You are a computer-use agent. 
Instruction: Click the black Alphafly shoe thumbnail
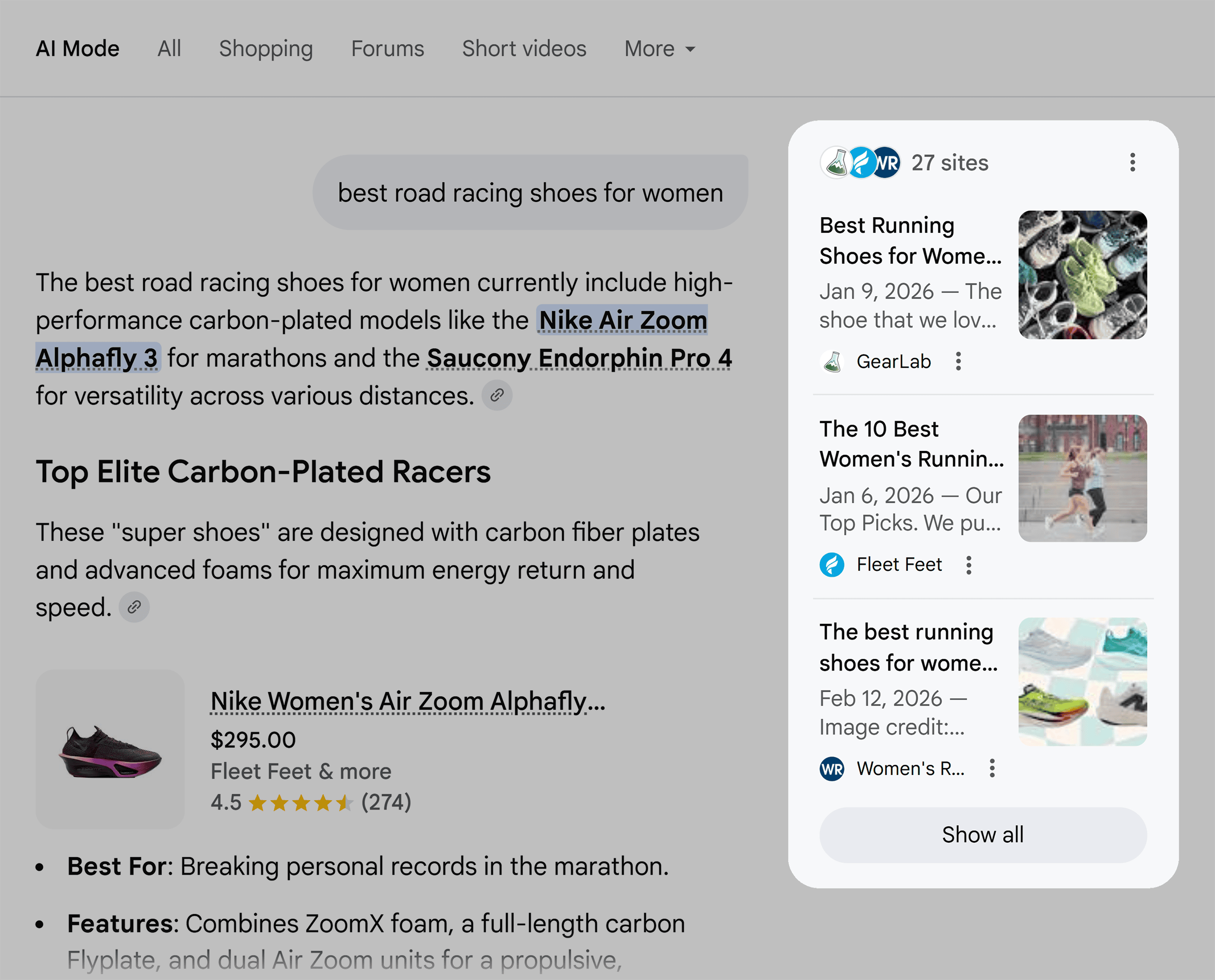[111, 751]
